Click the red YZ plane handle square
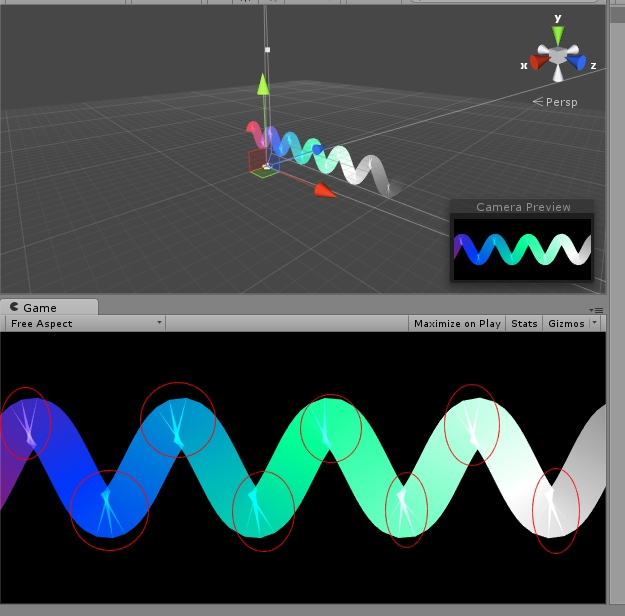The width and height of the screenshot is (625, 616). point(255,159)
